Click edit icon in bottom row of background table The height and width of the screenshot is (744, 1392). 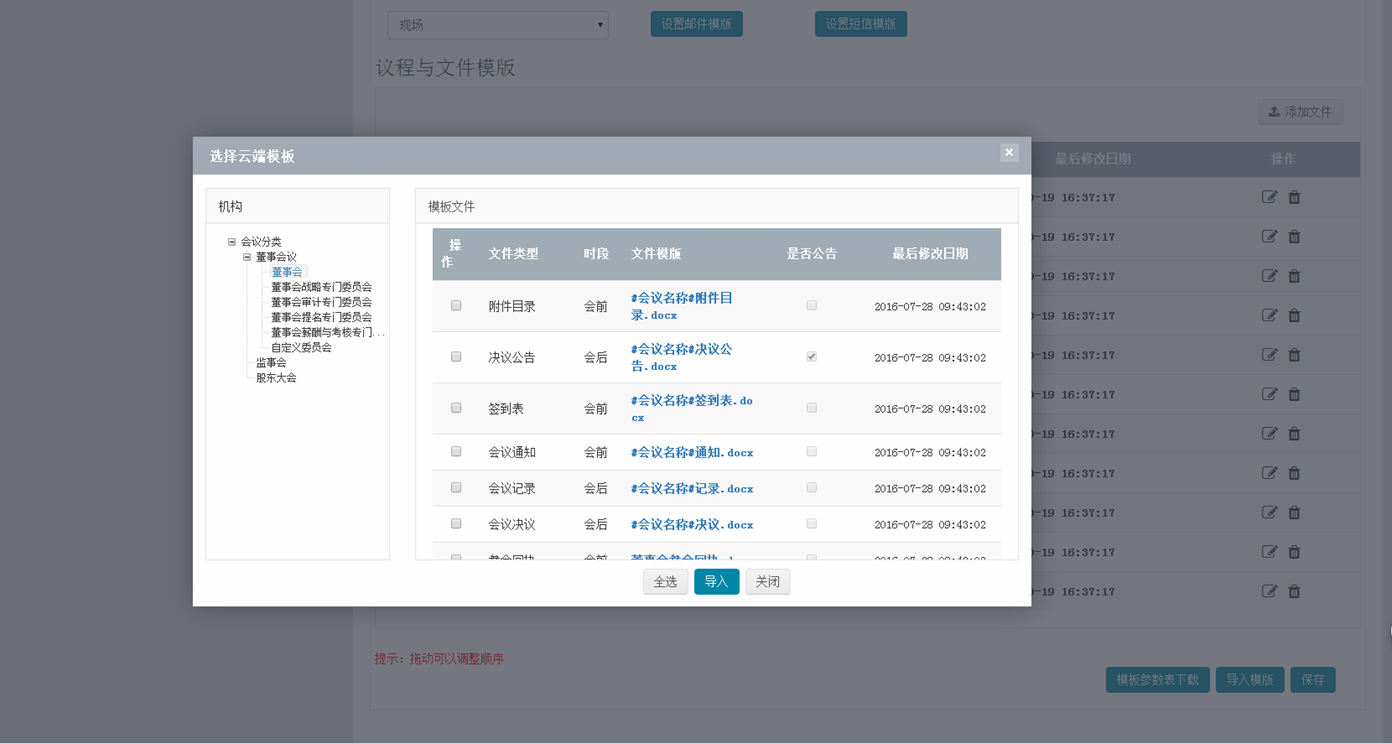pyautogui.click(x=1270, y=591)
